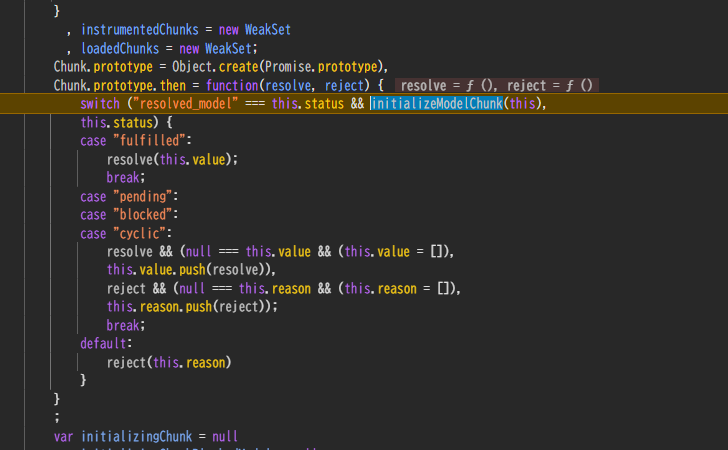Click the highlighted initializeModelChunk call
Screen dimensions: 728x450
click(436, 104)
